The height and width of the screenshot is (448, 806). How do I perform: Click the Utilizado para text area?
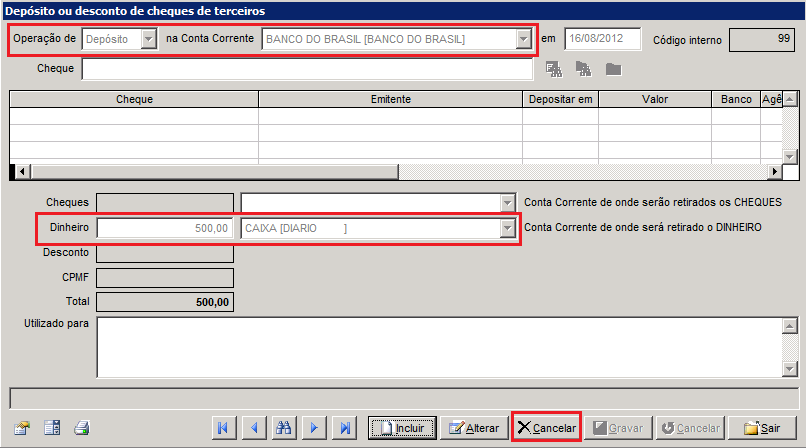(439, 347)
